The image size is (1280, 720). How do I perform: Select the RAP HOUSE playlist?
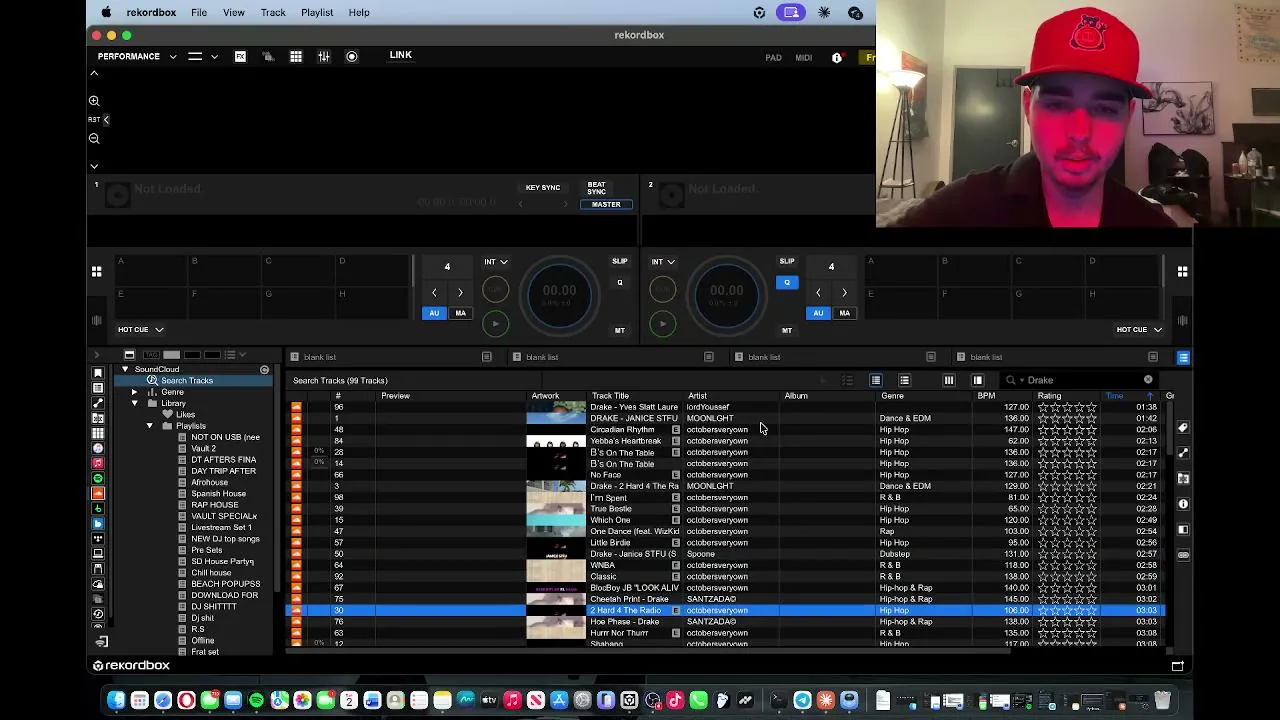point(215,505)
